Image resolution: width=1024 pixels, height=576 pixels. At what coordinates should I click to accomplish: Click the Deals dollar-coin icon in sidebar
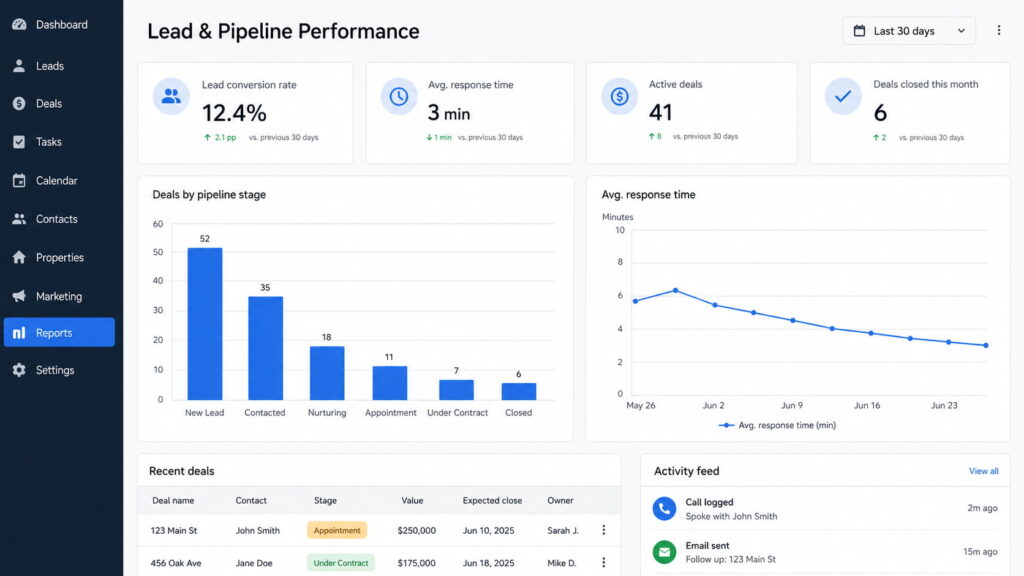point(19,103)
